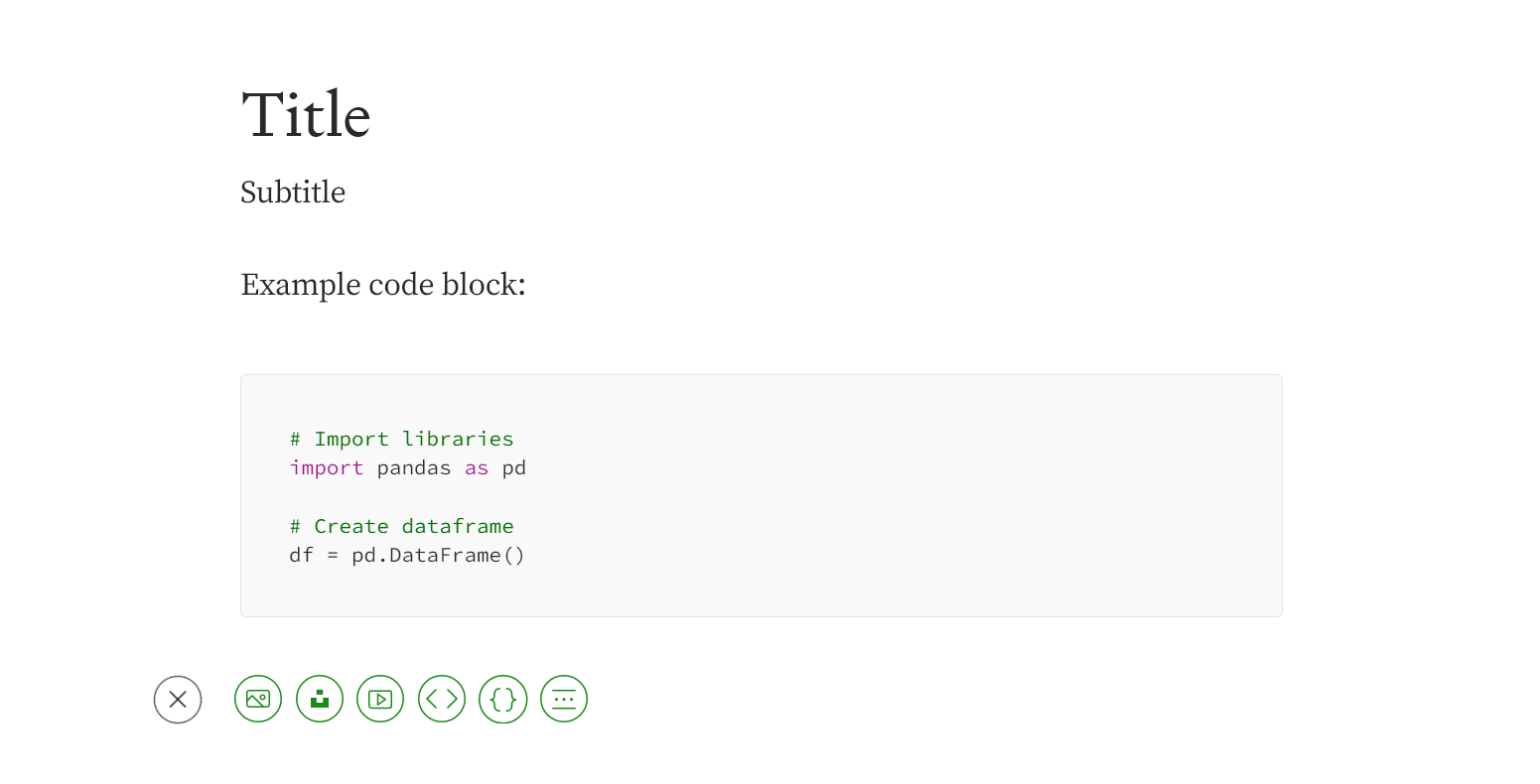Click the 'as' keyword in code block
Viewport: 1540px width, 784px height.
477,467
